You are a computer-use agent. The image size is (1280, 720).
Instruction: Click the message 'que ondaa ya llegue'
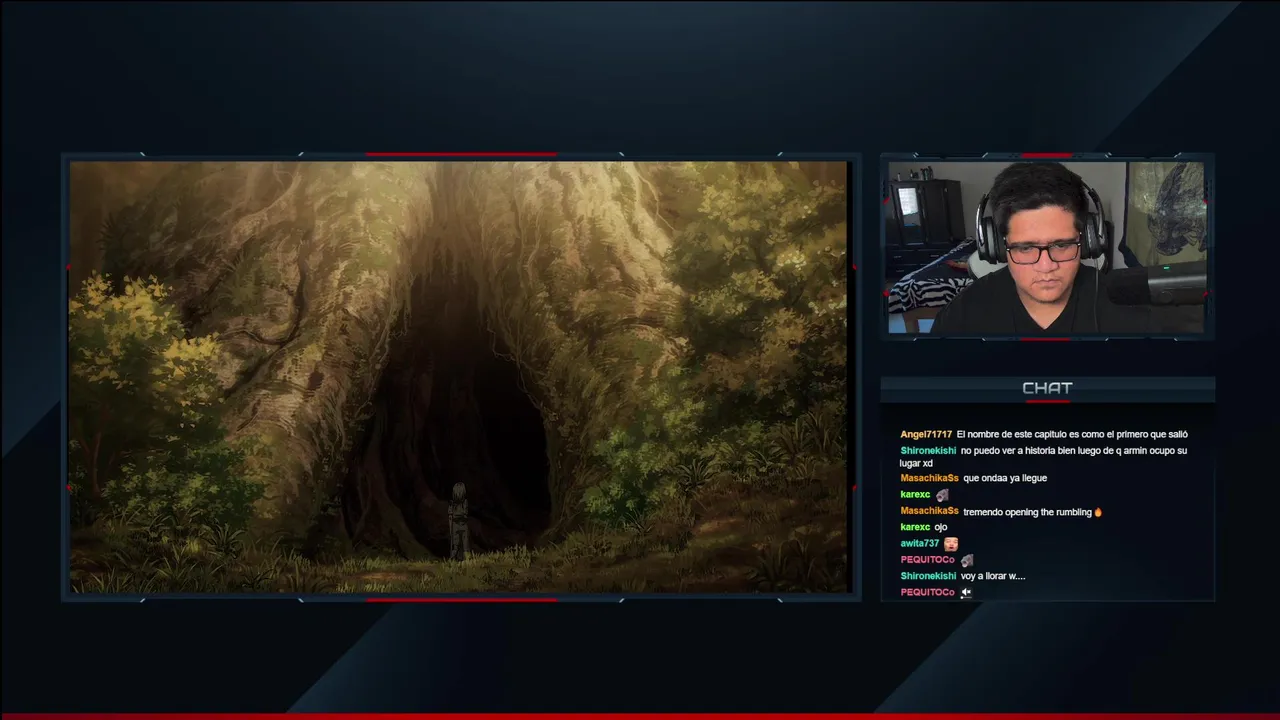click(1005, 478)
